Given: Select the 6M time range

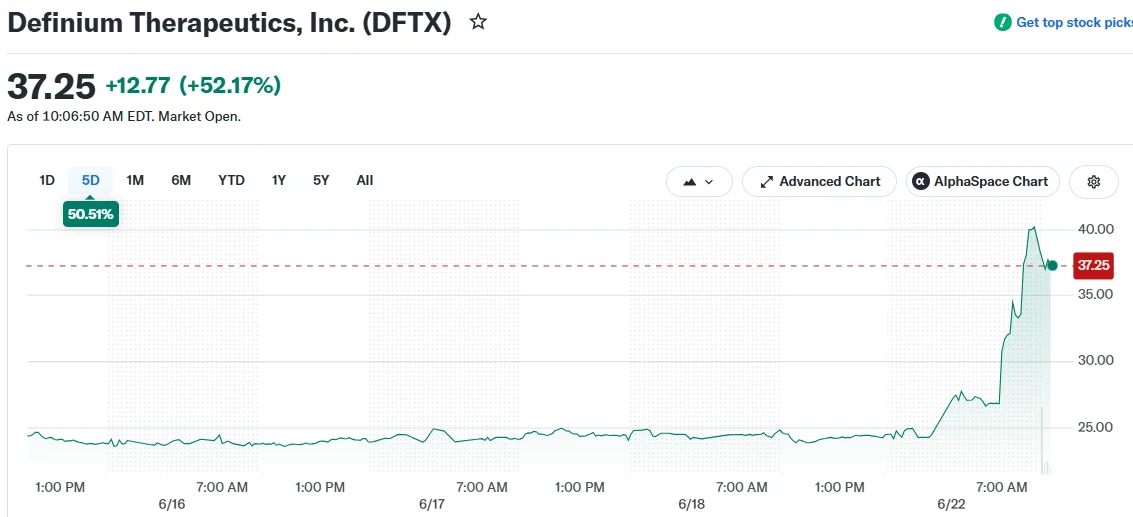Looking at the screenshot, I should pos(181,180).
